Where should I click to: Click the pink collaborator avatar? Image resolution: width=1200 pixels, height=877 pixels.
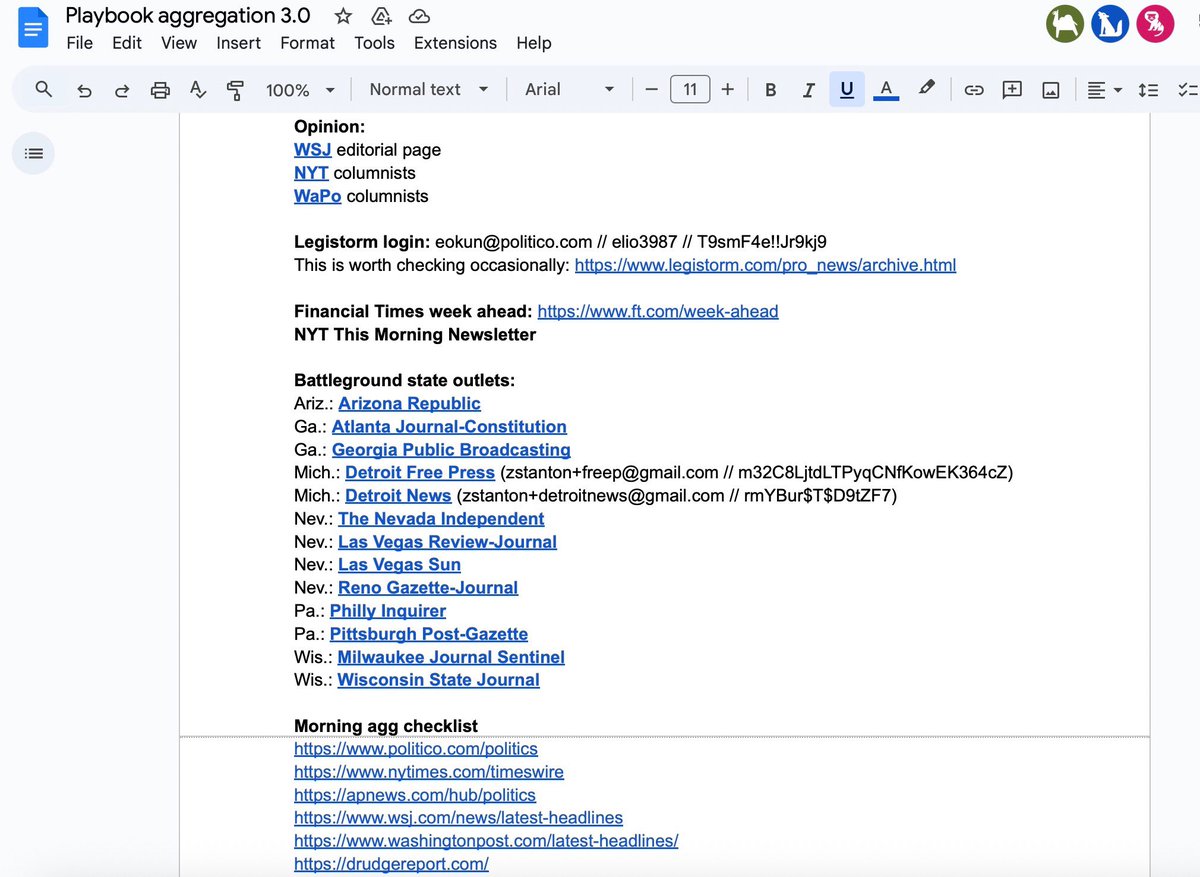tap(1155, 24)
